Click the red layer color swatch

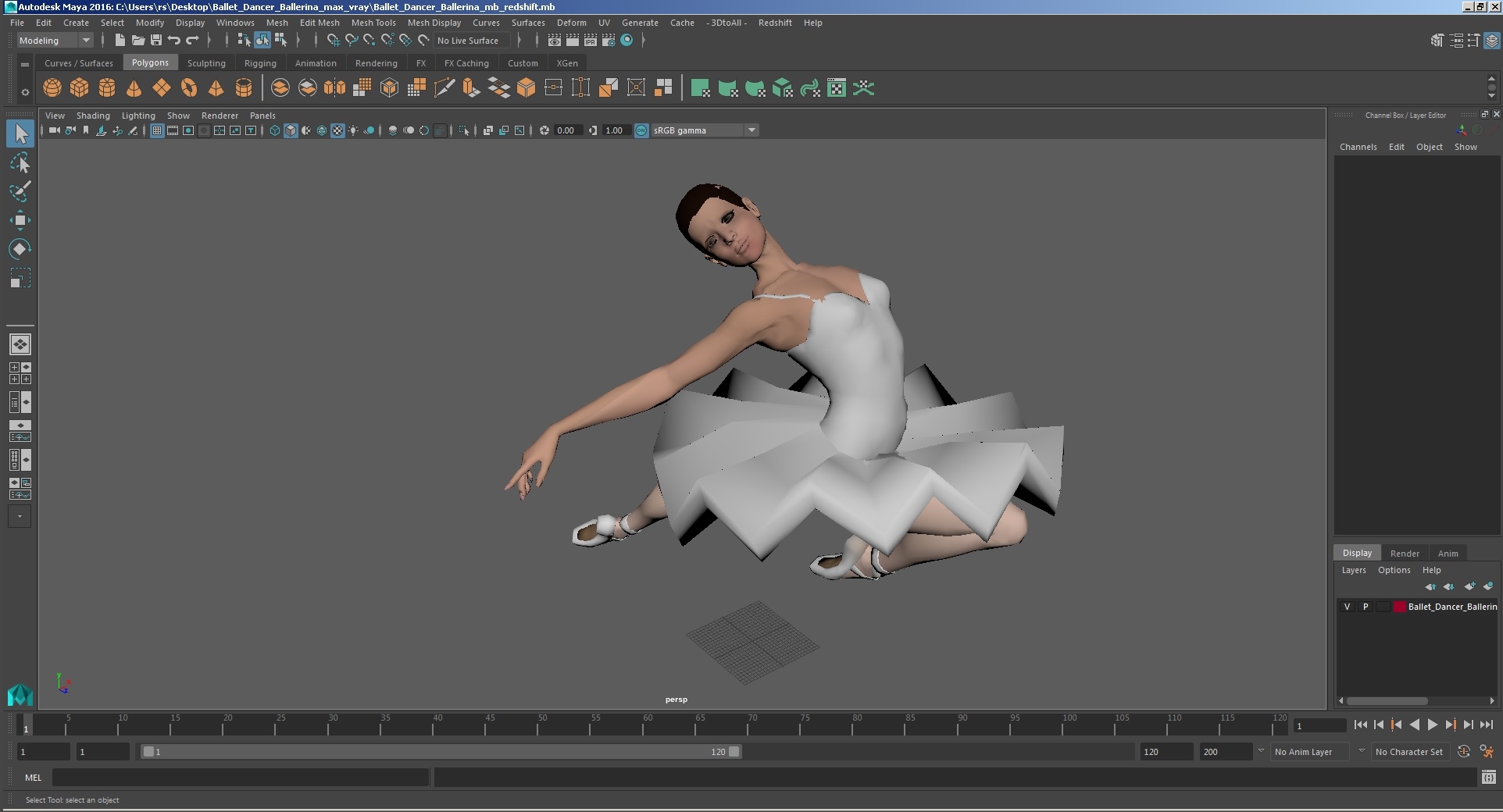coord(1398,607)
